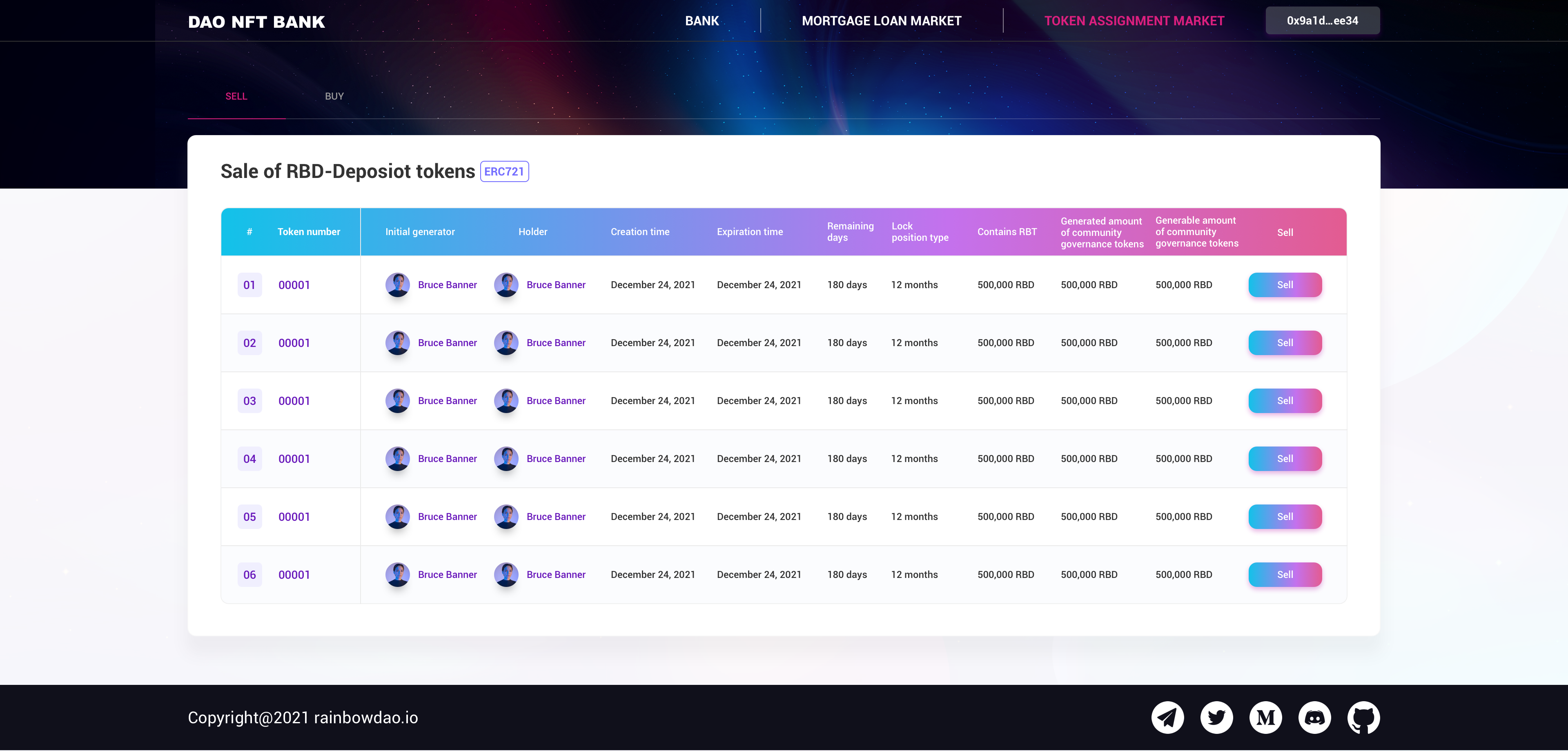Open Token Assignment Market page
The height and width of the screenshot is (751, 1568).
click(x=1134, y=21)
